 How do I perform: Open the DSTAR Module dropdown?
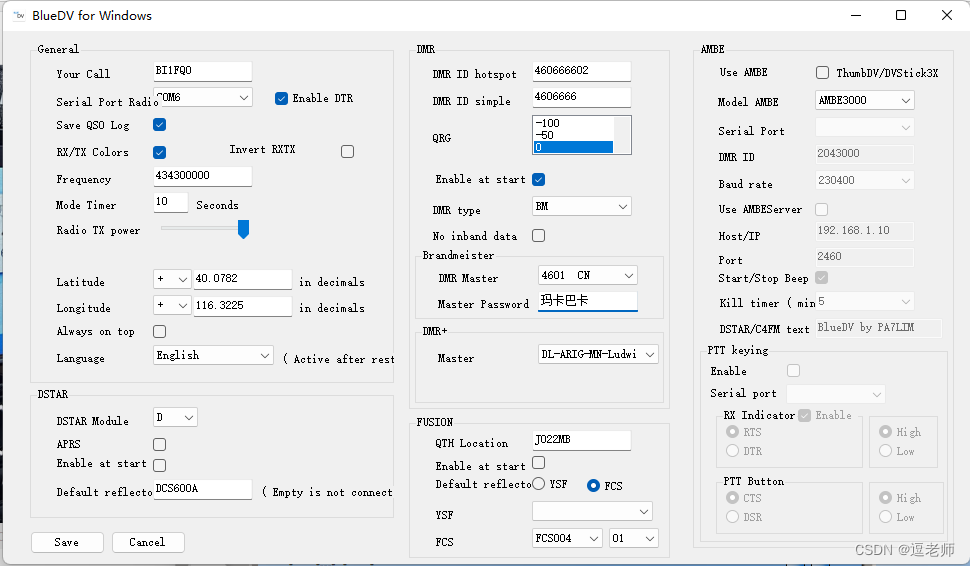[175, 418]
